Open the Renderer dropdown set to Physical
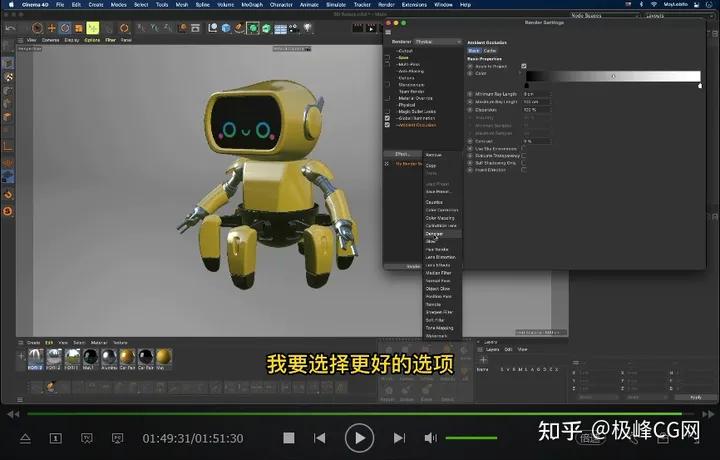The image size is (720, 460). click(438, 42)
